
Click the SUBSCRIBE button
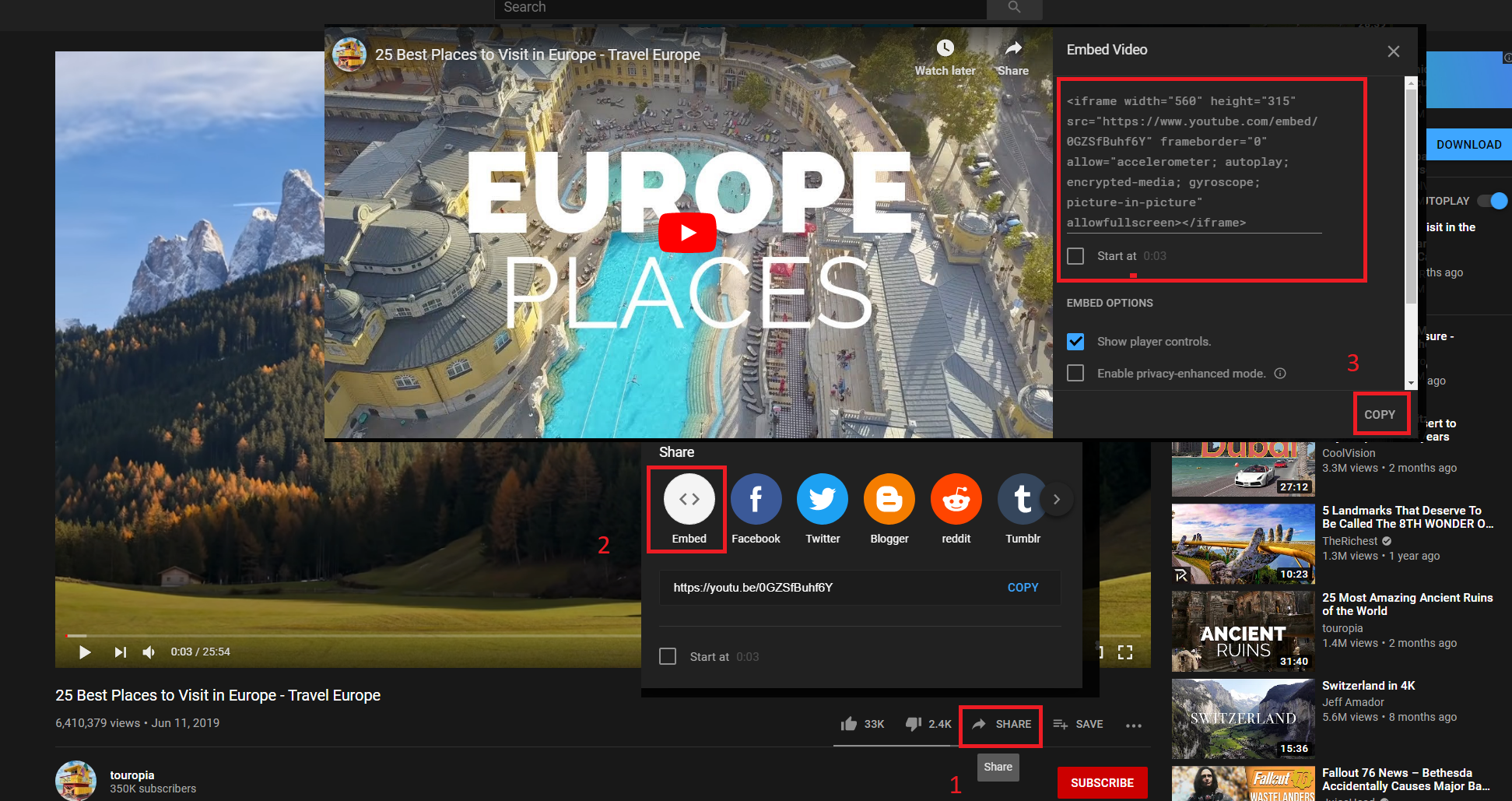pos(1102,782)
